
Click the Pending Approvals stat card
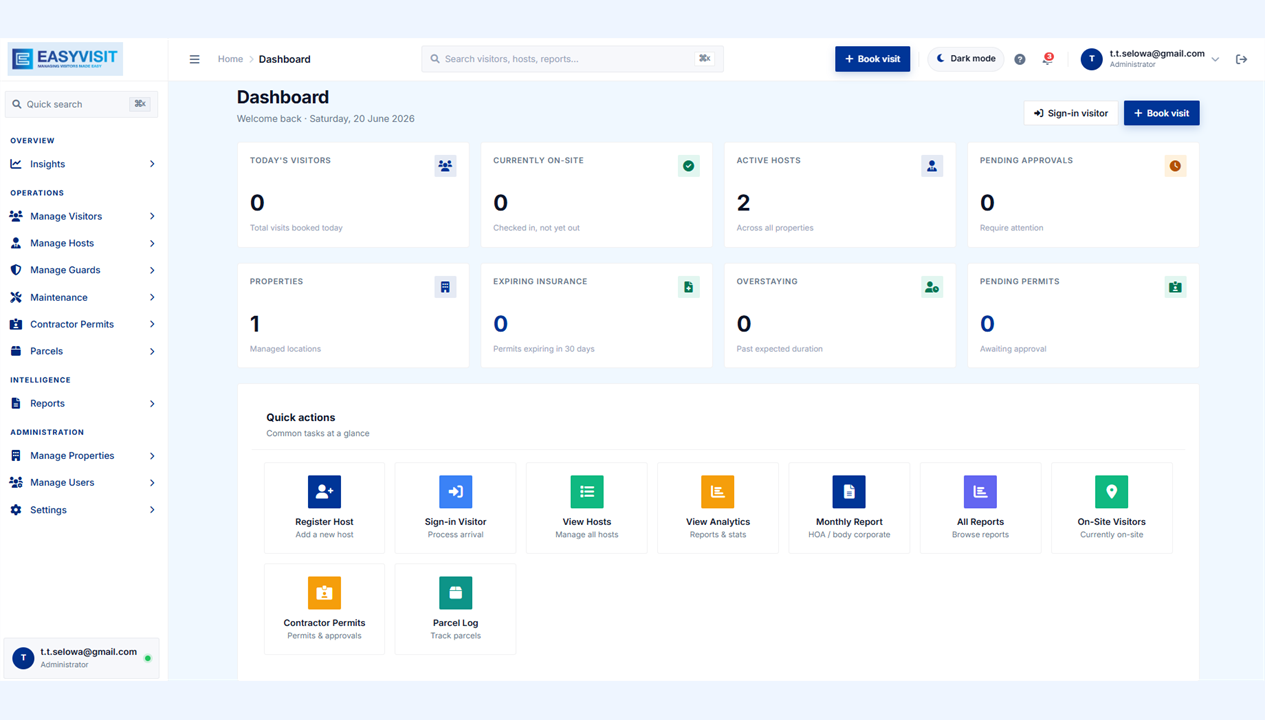pos(1083,195)
